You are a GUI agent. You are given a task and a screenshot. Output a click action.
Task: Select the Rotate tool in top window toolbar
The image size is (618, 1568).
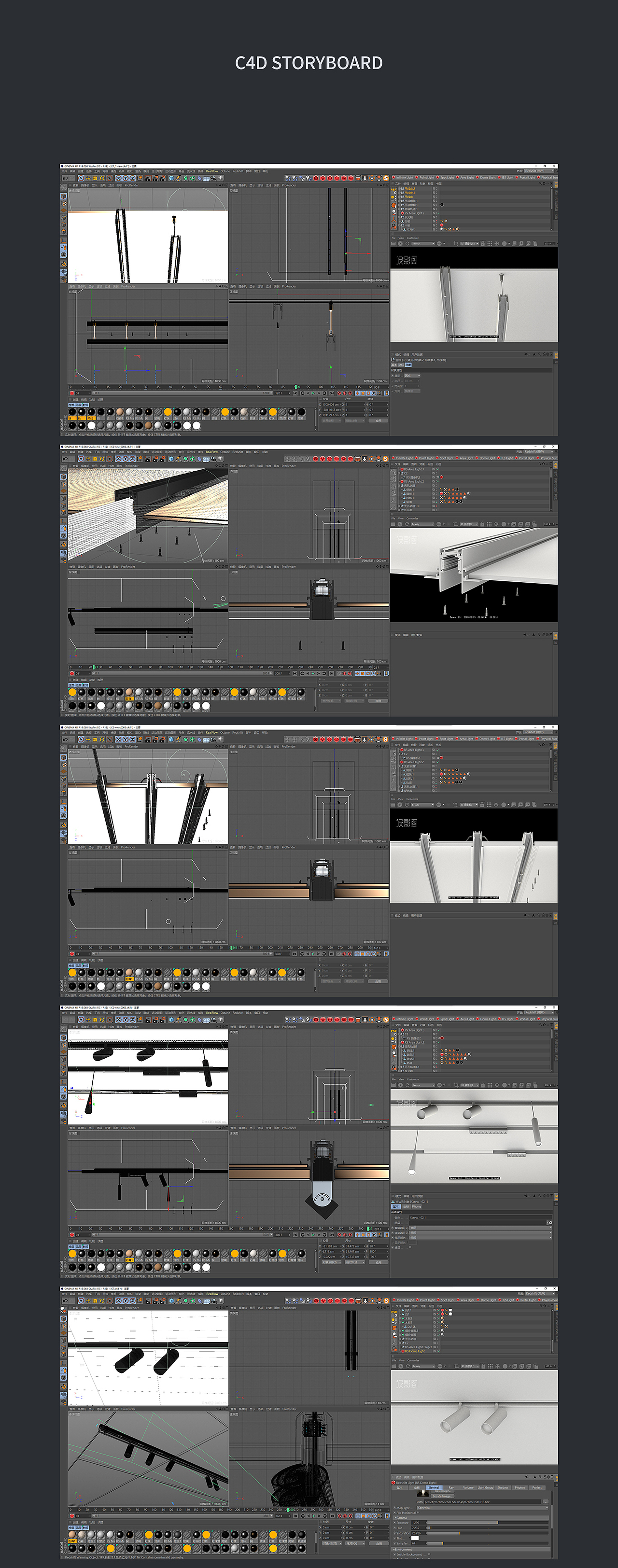pyautogui.click(x=102, y=178)
